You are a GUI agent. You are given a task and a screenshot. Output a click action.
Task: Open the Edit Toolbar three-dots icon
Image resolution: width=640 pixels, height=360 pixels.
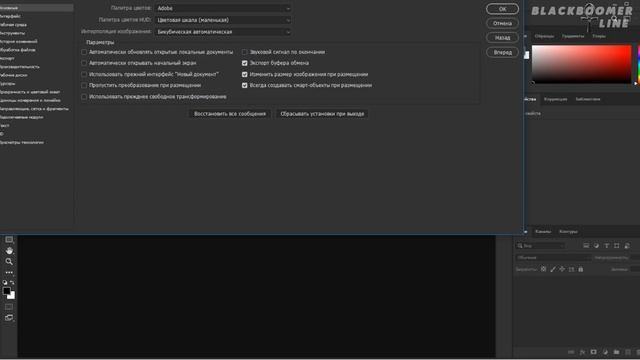pos(9,272)
